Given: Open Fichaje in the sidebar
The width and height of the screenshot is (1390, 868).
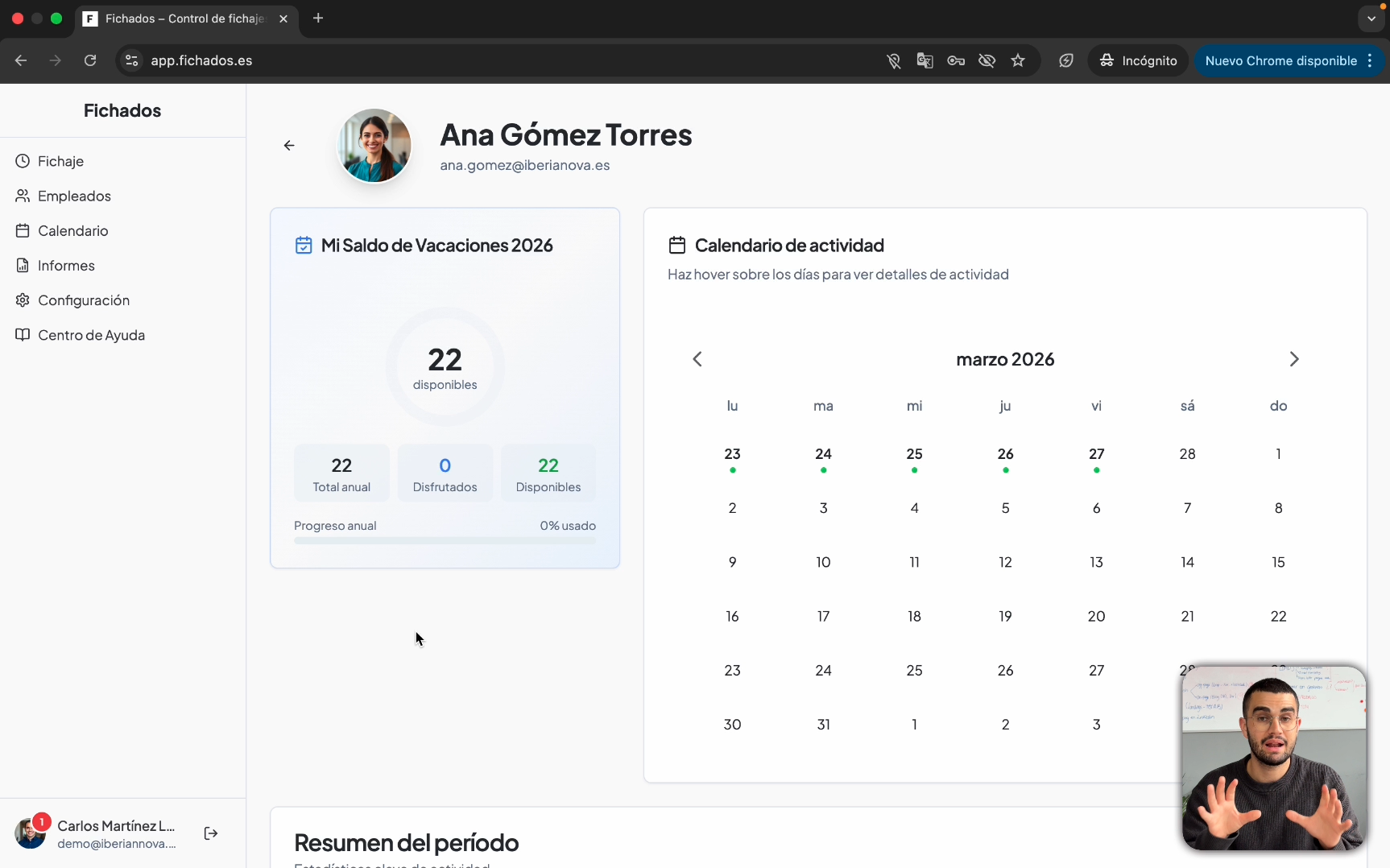Looking at the screenshot, I should 60,161.
